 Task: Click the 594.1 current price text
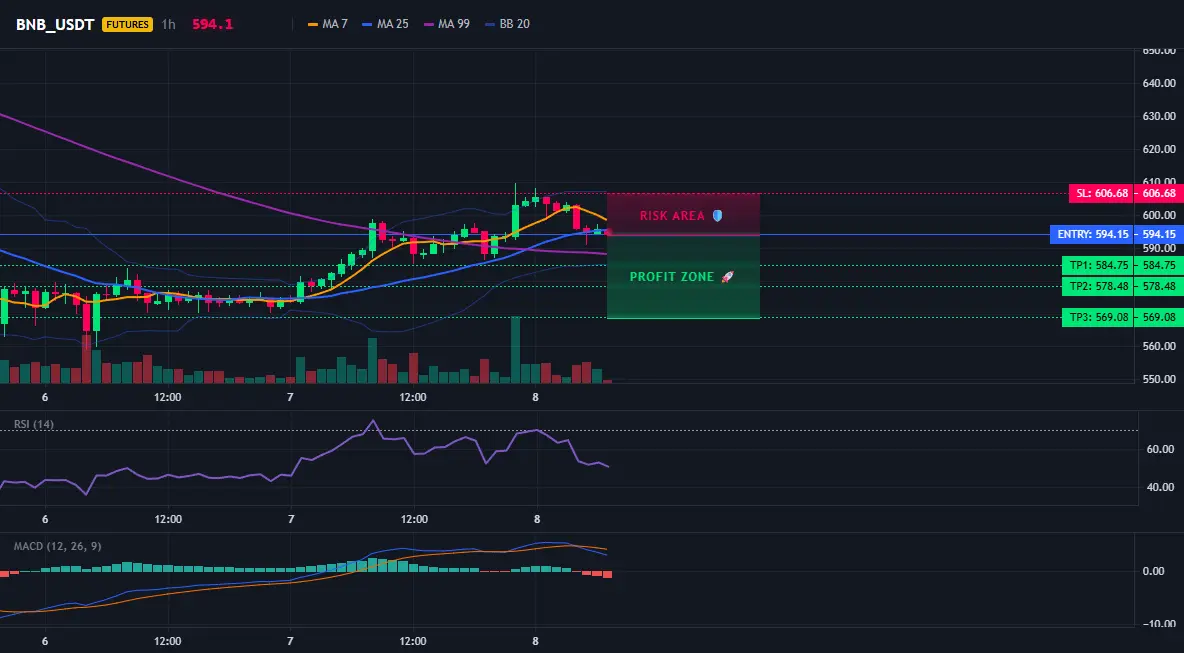click(x=212, y=24)
